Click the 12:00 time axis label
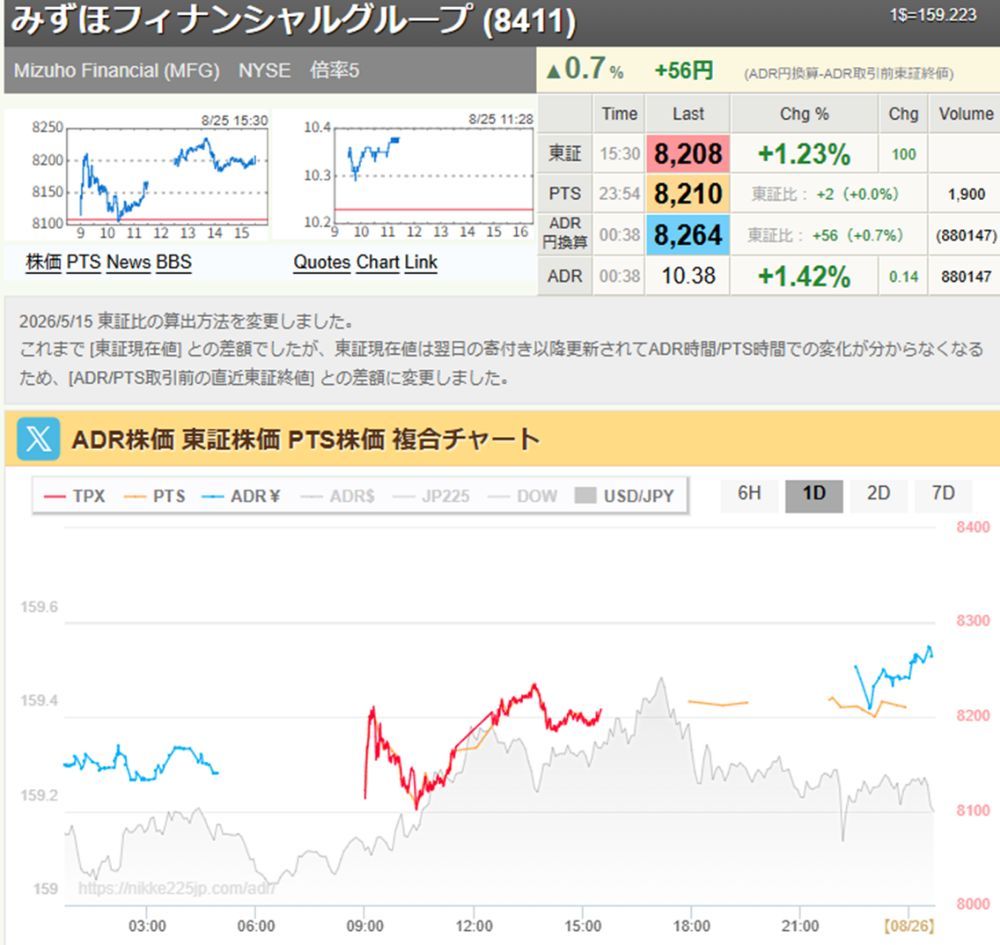Screen dimensions: 1000x945 coord(474,926)
